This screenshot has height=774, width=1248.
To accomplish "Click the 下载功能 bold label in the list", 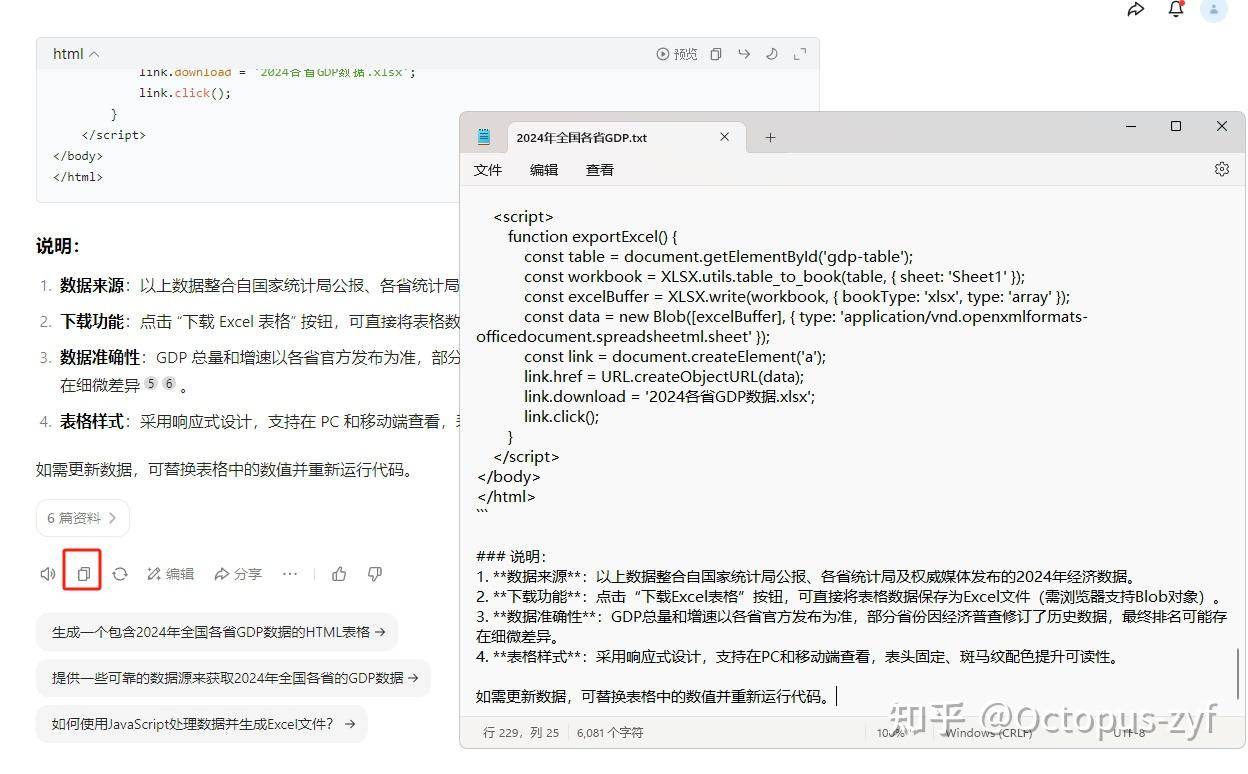I will [x=92, y=322].
